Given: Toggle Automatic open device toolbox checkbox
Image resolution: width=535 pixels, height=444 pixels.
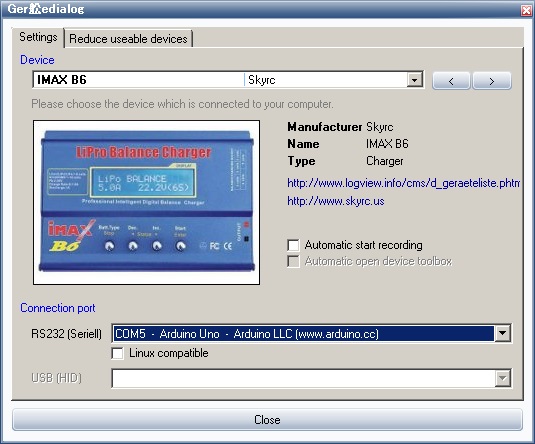Looking at the screenshot, I should [293, 261].
